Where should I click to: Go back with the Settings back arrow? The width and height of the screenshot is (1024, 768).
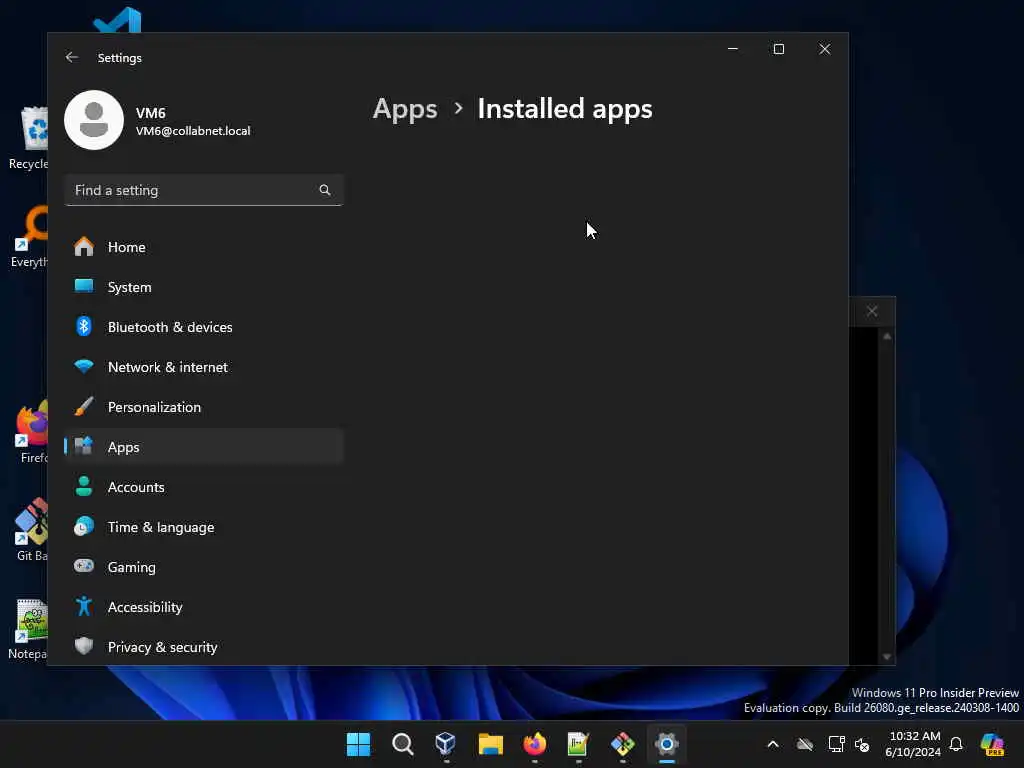(72, 57)
